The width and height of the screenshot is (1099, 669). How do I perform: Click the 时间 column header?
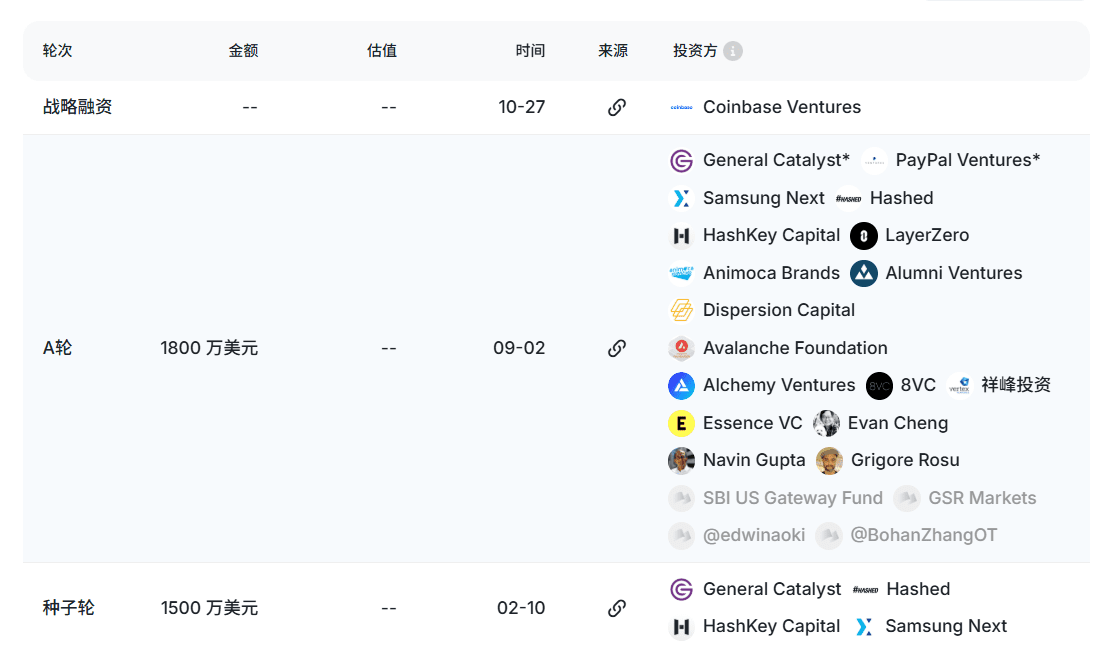click(530, 51)
